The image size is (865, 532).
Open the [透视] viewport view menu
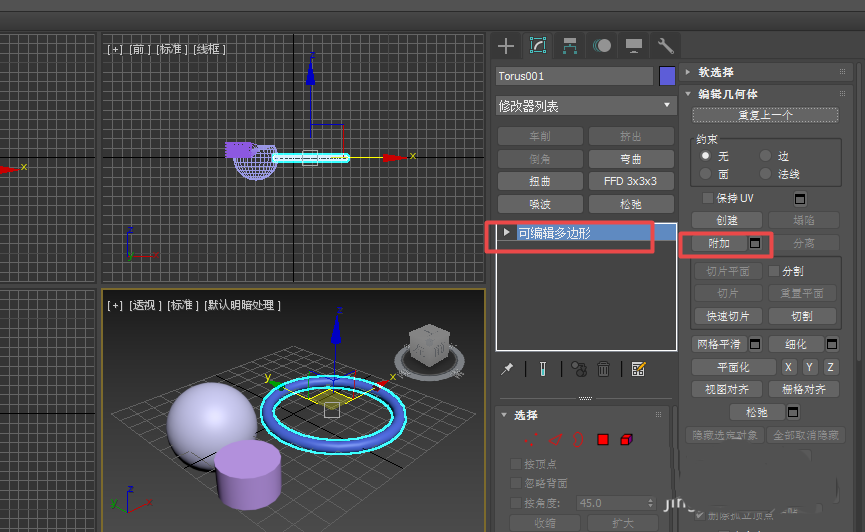click(x=145, y=305)
